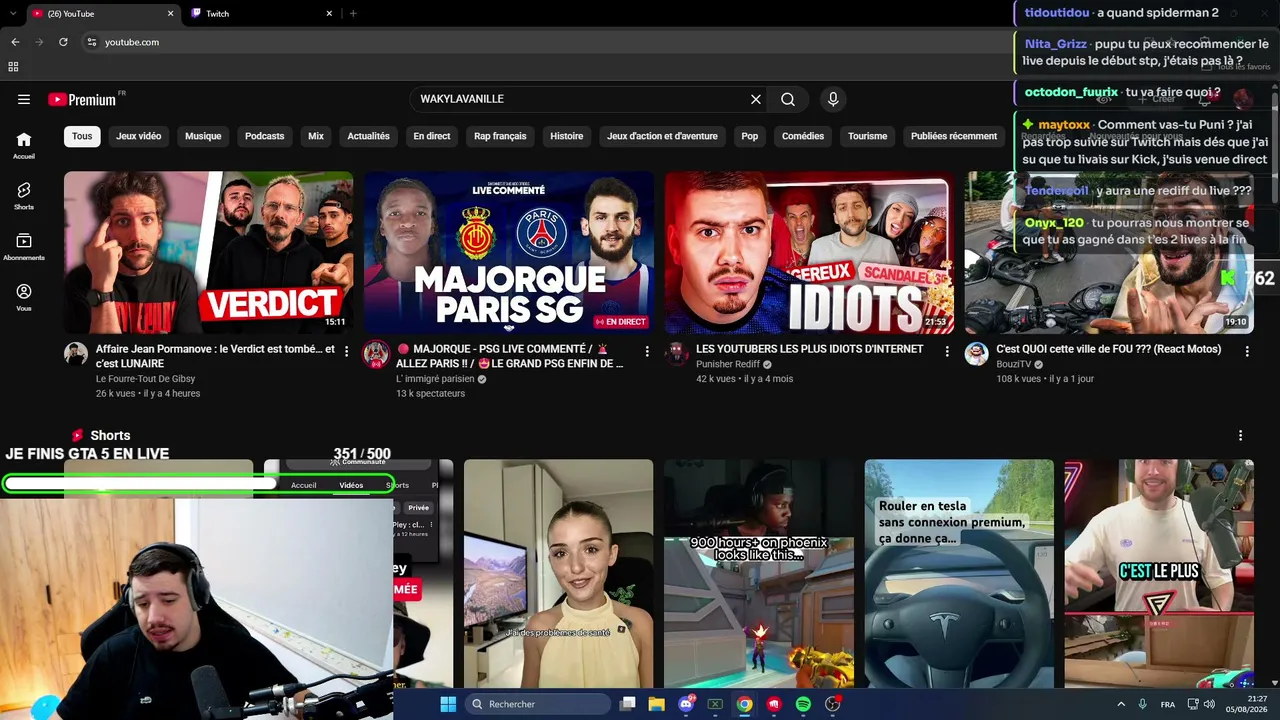Image resolution: width=1280 pixels, height=720 pixels.
Task: Open Spotify from the taskbar
Action: pyautogui.click(x=803, y=704)
